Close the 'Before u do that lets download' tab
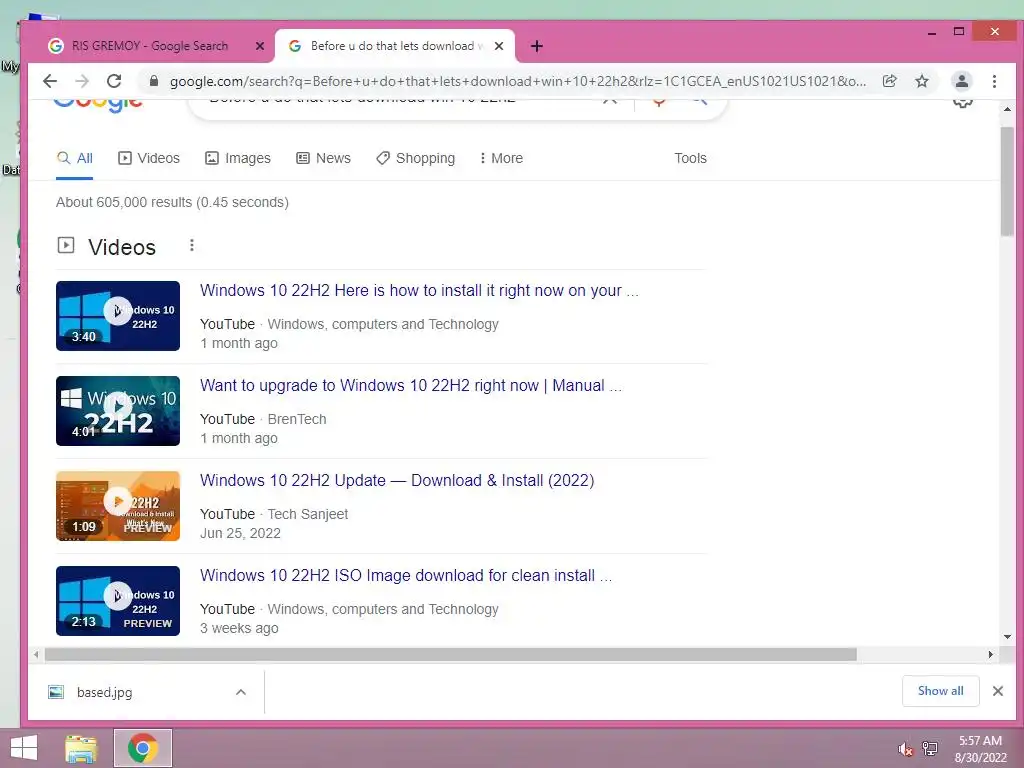The image size is (1024, 768). (x=499, y=46)
